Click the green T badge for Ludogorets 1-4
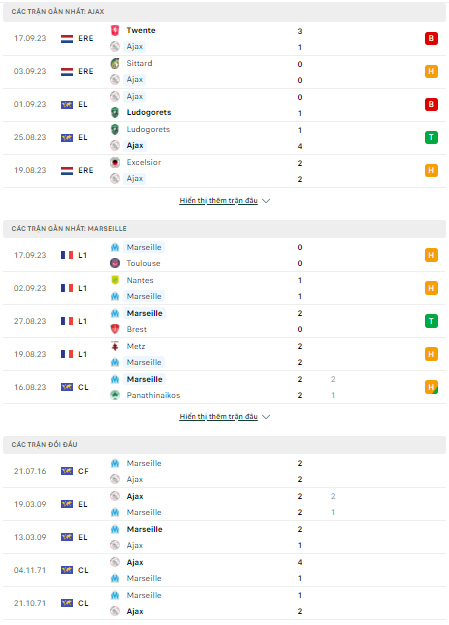The height and width of the screenshot is (625, 449). [x=431, y=138]
